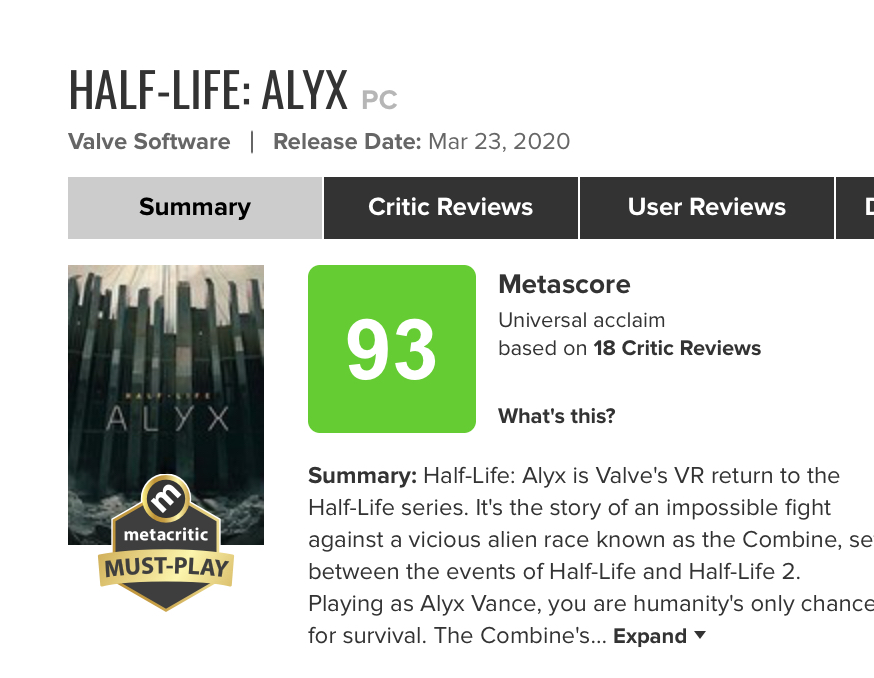Click the Metacritic Must-Play badge
This screenshot has width=874, height=678.
(x=166, y=543)
